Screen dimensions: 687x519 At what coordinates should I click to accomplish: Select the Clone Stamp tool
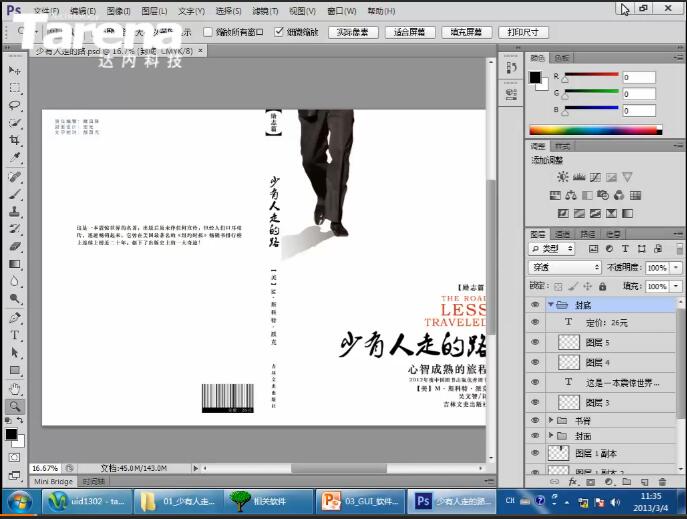pos(14,212)
